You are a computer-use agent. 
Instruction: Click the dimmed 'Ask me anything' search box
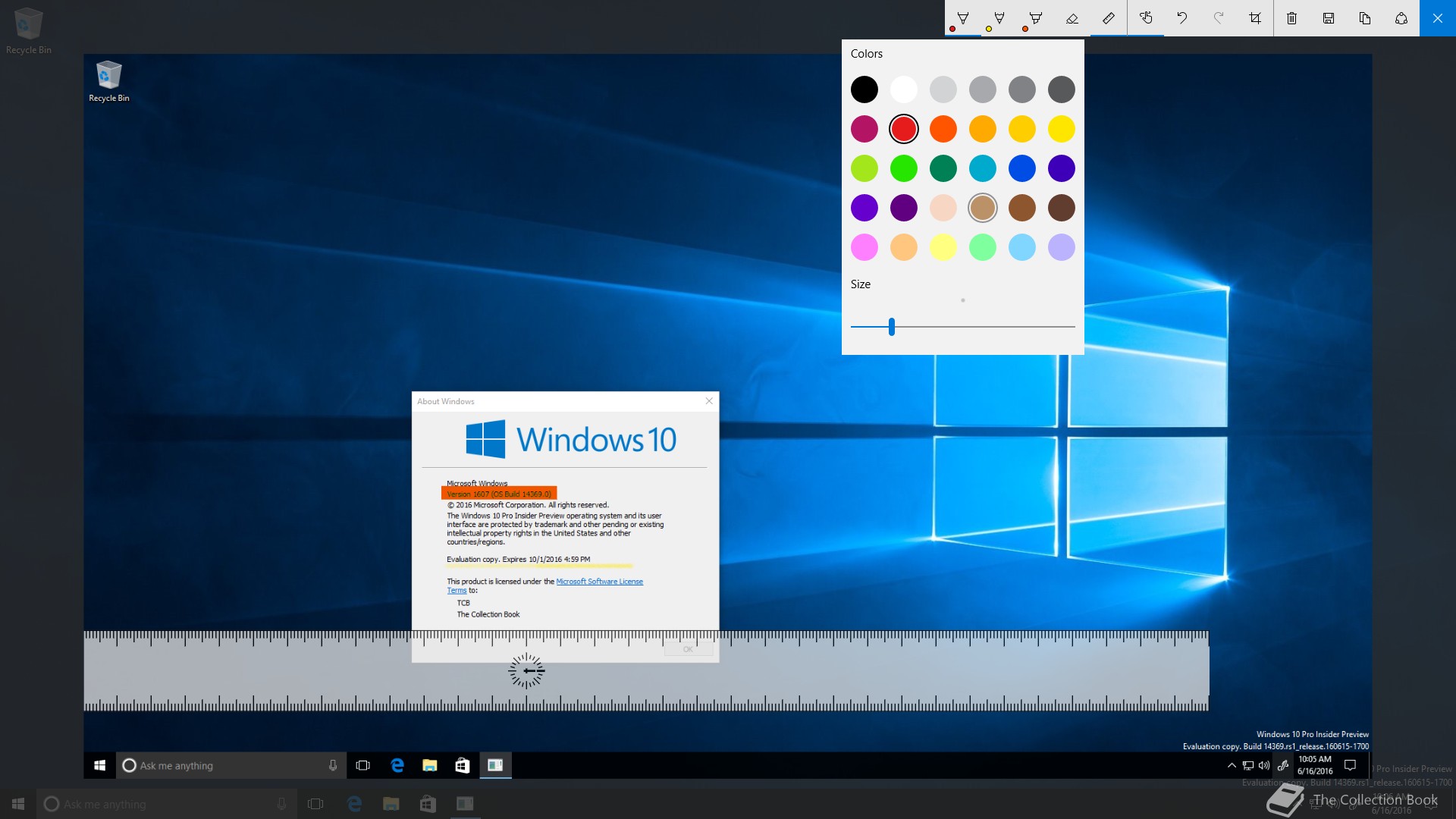pyautogui.click(x=168, y=804)
